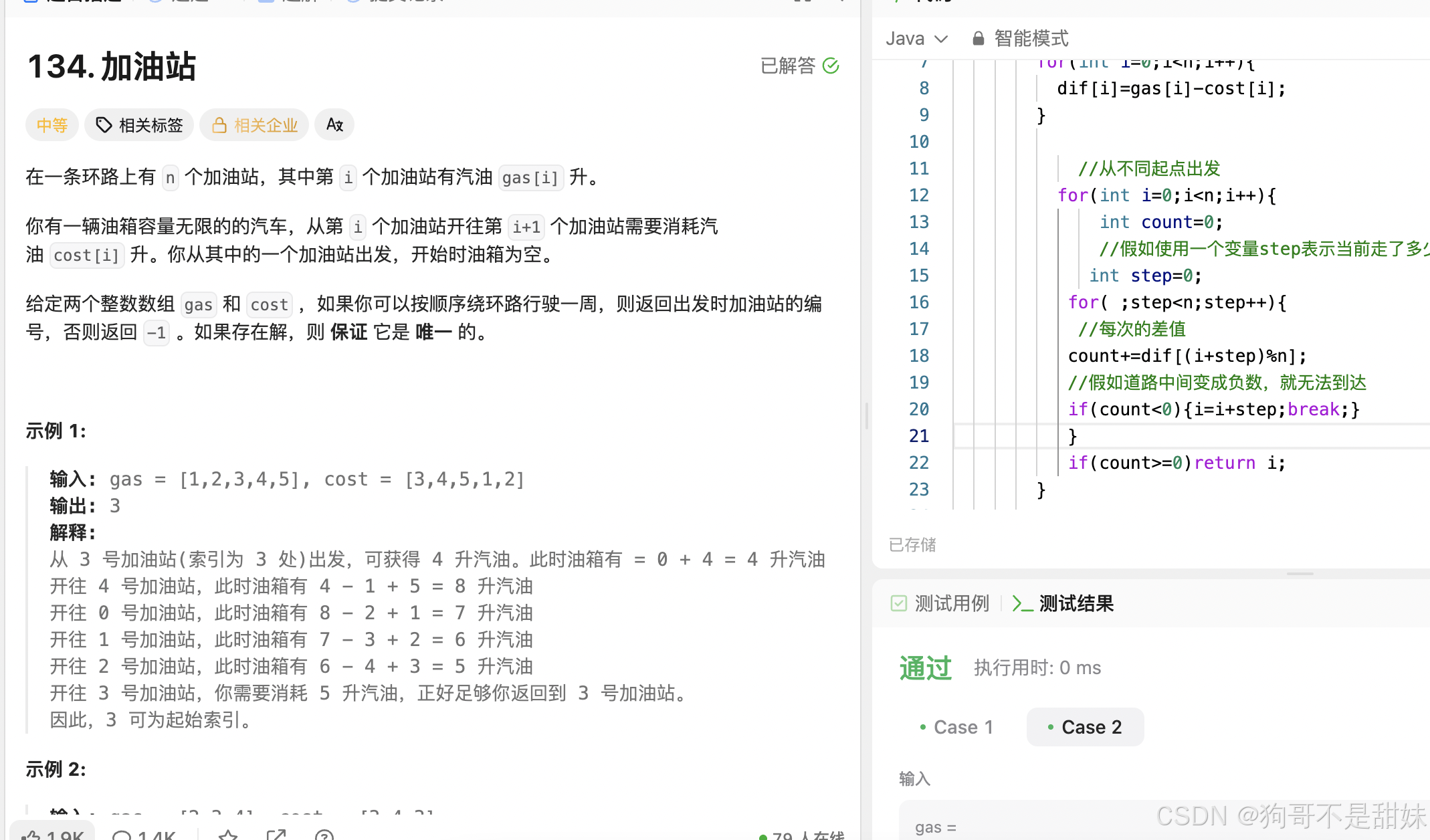
Task: Click the 已解答 green check mark
Action: (831, 66)
